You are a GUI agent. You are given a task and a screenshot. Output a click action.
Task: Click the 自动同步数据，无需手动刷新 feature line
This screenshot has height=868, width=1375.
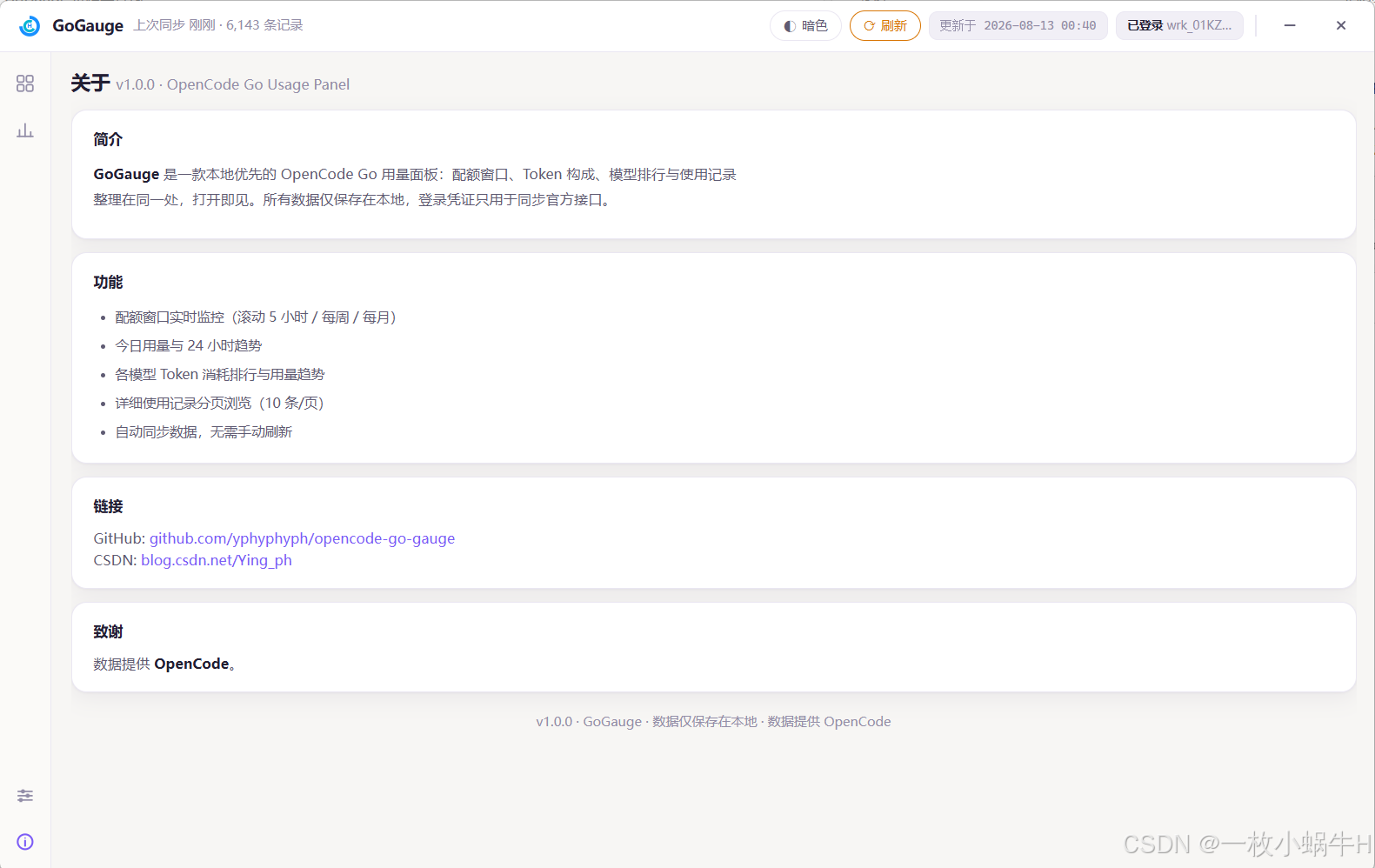coord(204,432)
